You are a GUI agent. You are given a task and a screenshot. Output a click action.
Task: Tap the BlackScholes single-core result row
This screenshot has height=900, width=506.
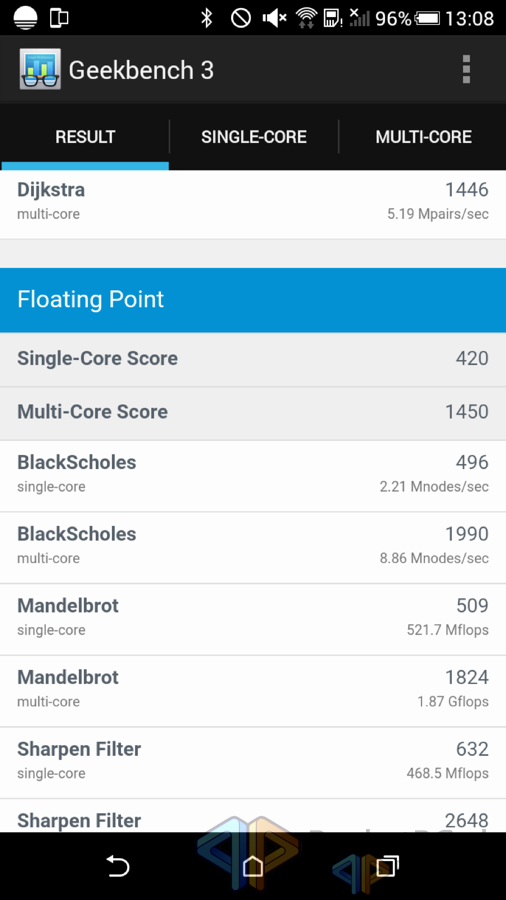click(x=253, y=476)
